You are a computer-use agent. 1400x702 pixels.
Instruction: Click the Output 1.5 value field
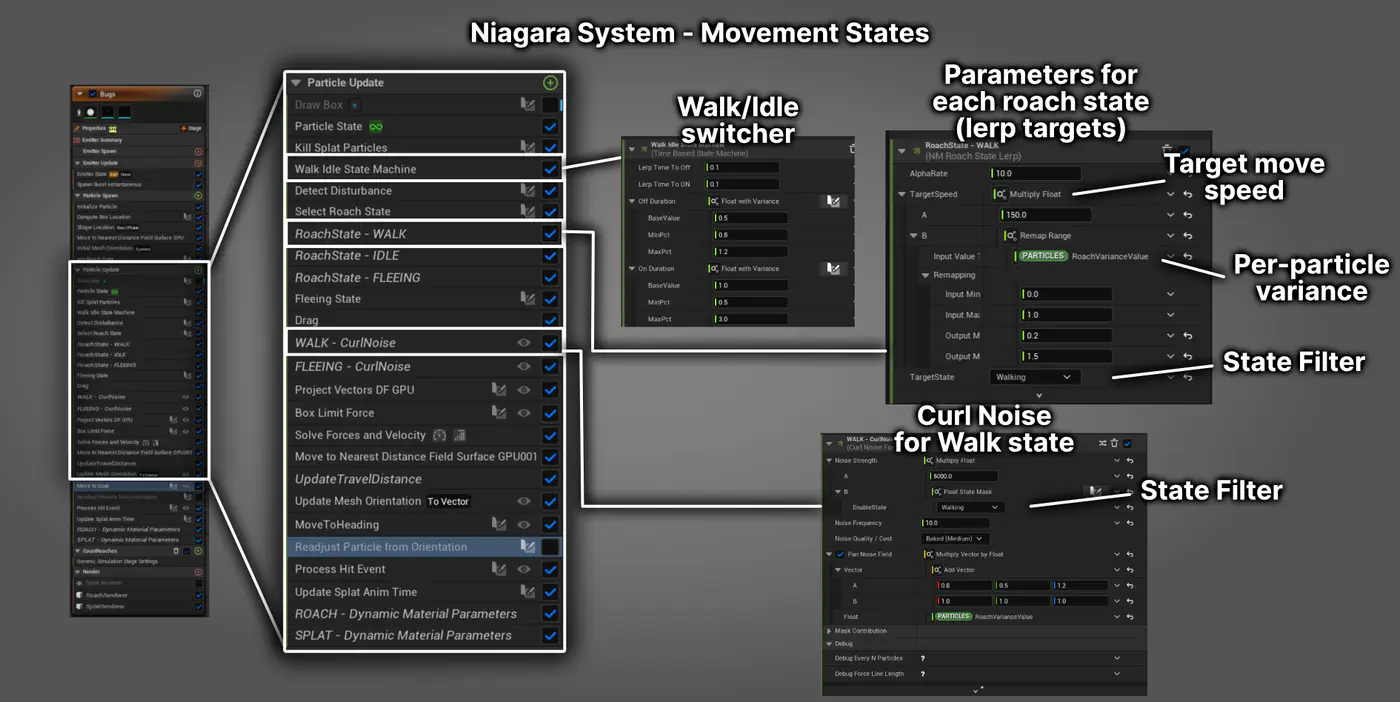(x=1067, y=356)
